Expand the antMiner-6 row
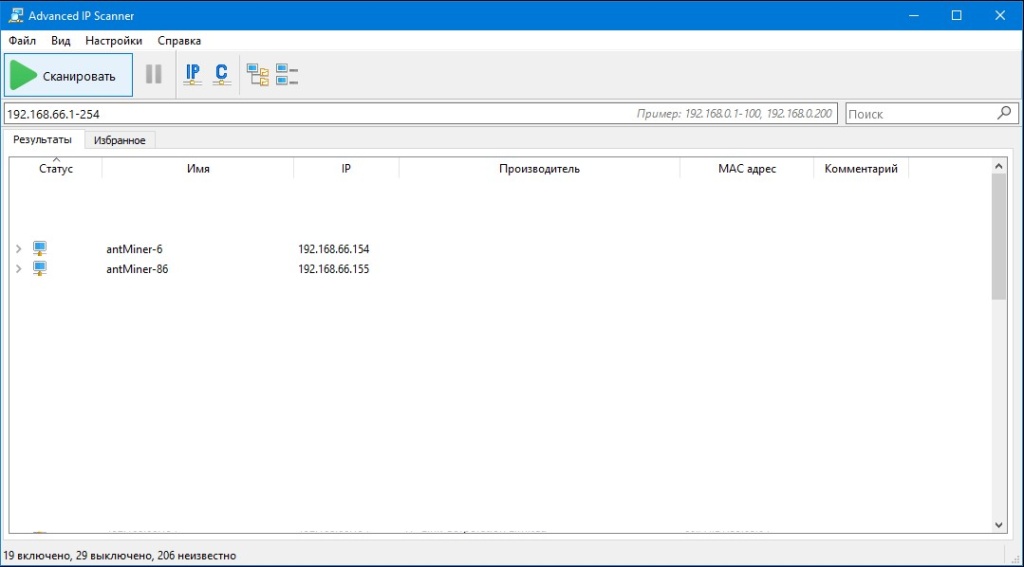 [x=18, y=249]
